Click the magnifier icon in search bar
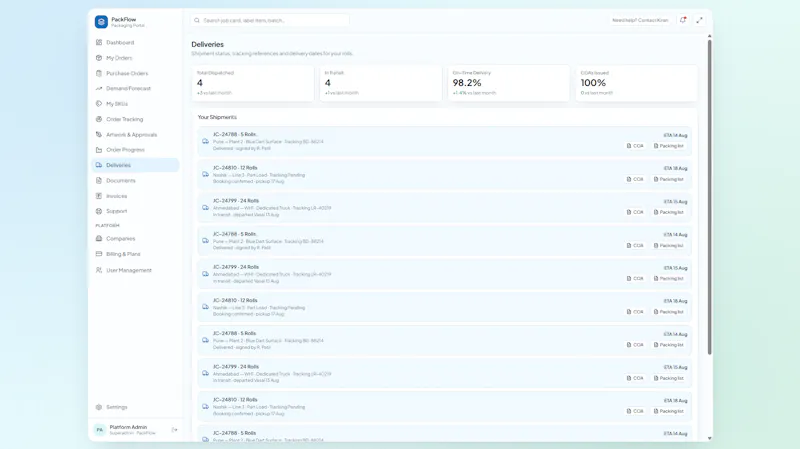The height and width of the screenshot is (449, 800). 197,20
